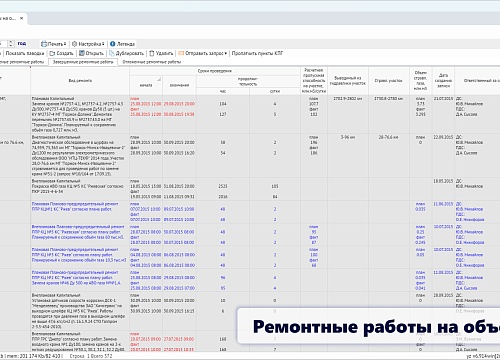The height and width of the screenshot is (360, 500).
Task: Click the Объем стравл. газа column header
Action: (x=421, y=81)
